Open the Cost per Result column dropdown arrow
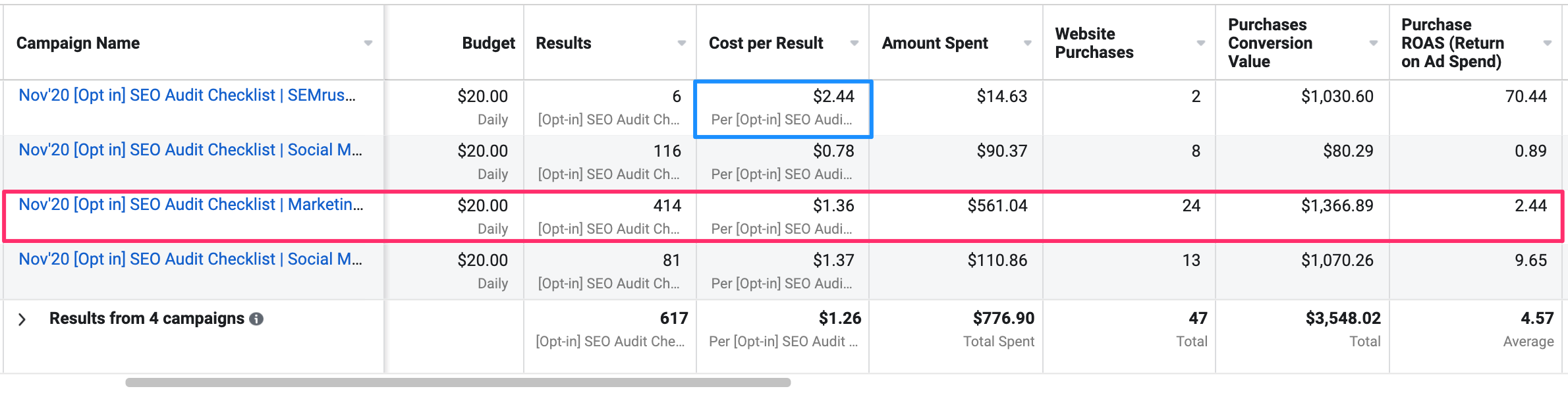Screen dimensions: 1568x395 (854, 43)
